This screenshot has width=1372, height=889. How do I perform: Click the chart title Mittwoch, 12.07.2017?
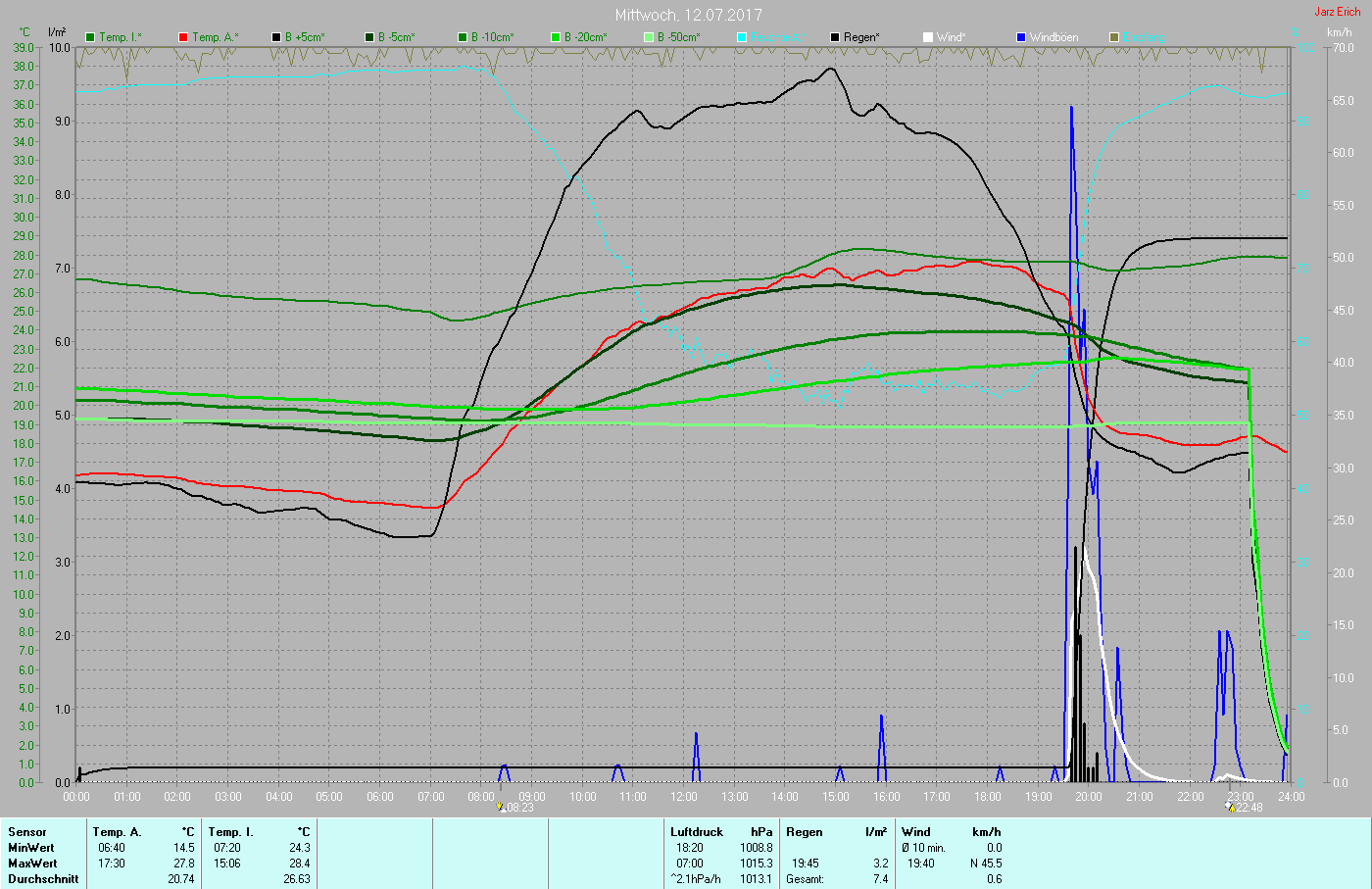(688, 15)
